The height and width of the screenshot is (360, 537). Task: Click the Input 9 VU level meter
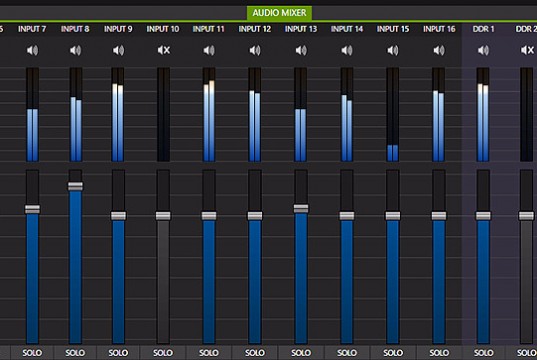(118, 114)
